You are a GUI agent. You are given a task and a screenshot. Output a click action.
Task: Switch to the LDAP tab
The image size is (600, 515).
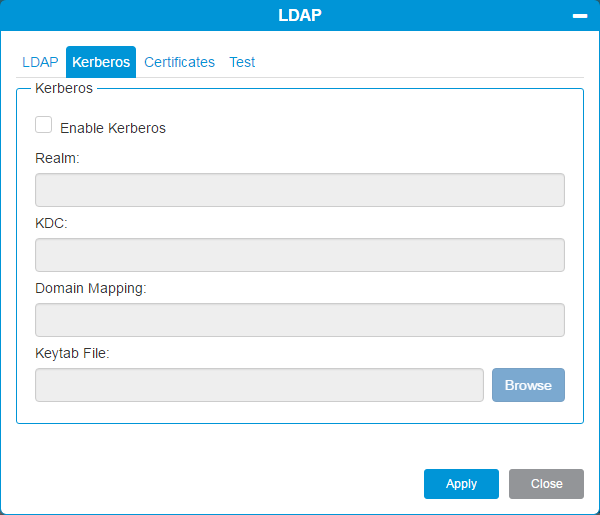point(40,62)
